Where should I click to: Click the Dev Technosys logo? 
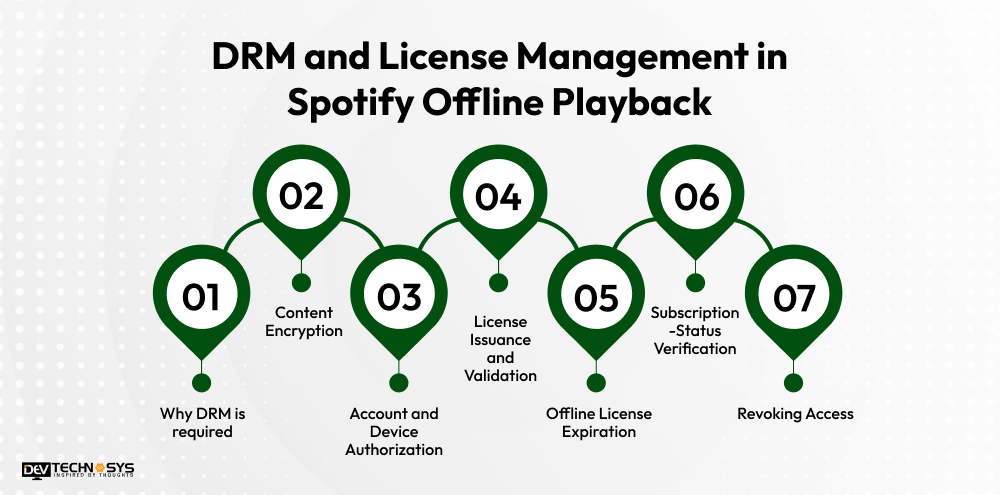pos(78,470)
